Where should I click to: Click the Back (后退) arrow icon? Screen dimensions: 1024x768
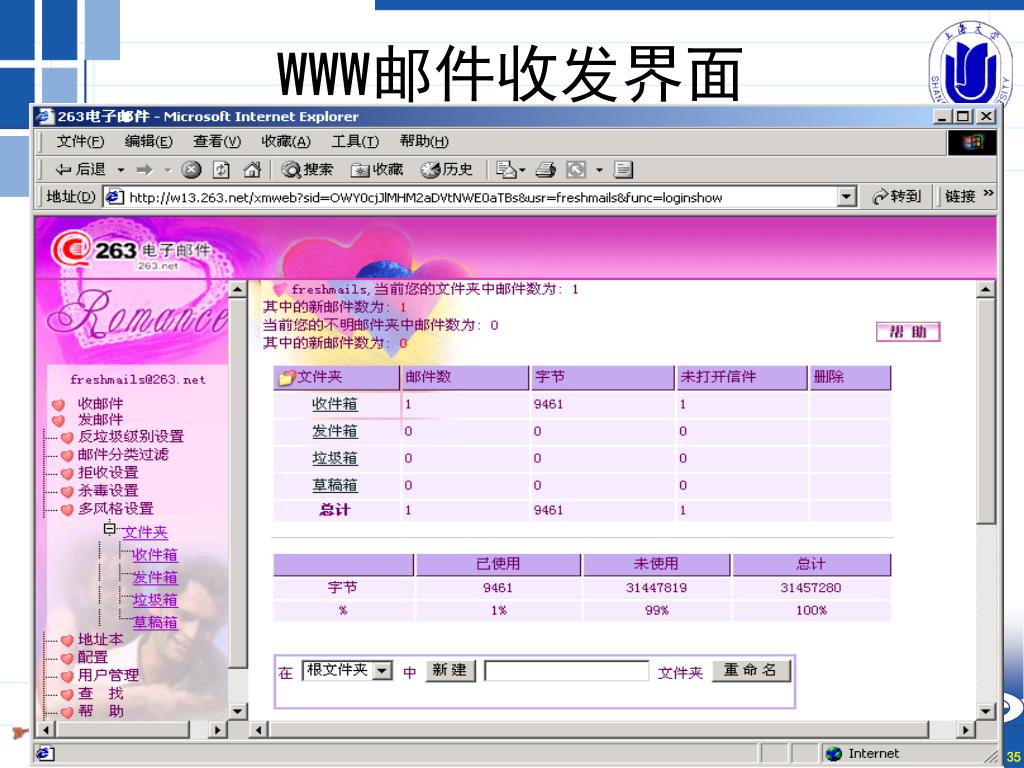pos(63,170)
